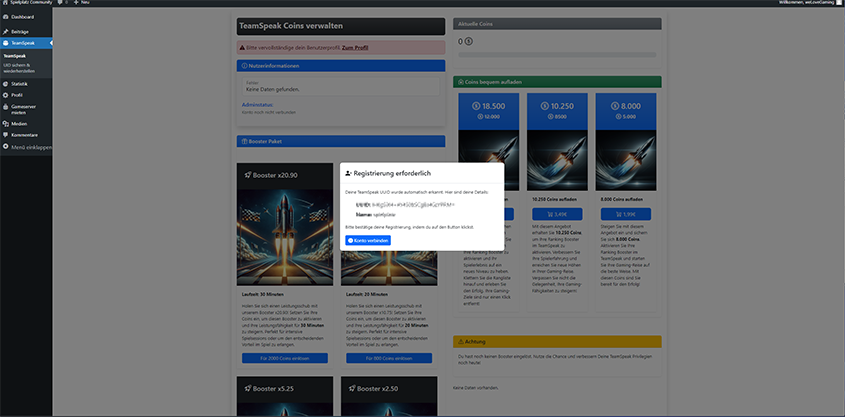The height and width of the screenshot is (417, 845).
Task: Click the coin icon beside 8.000
Action: [x=615, y=106]
